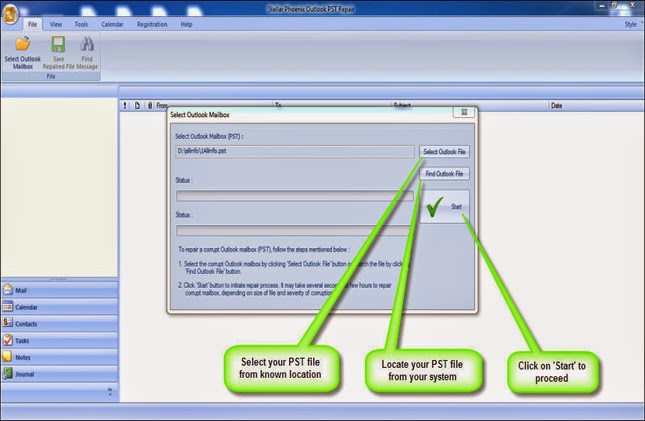Viewport: 645px width, 421px height.
Task: Click the Find Outlook File button
Action: tap(444, 174)
